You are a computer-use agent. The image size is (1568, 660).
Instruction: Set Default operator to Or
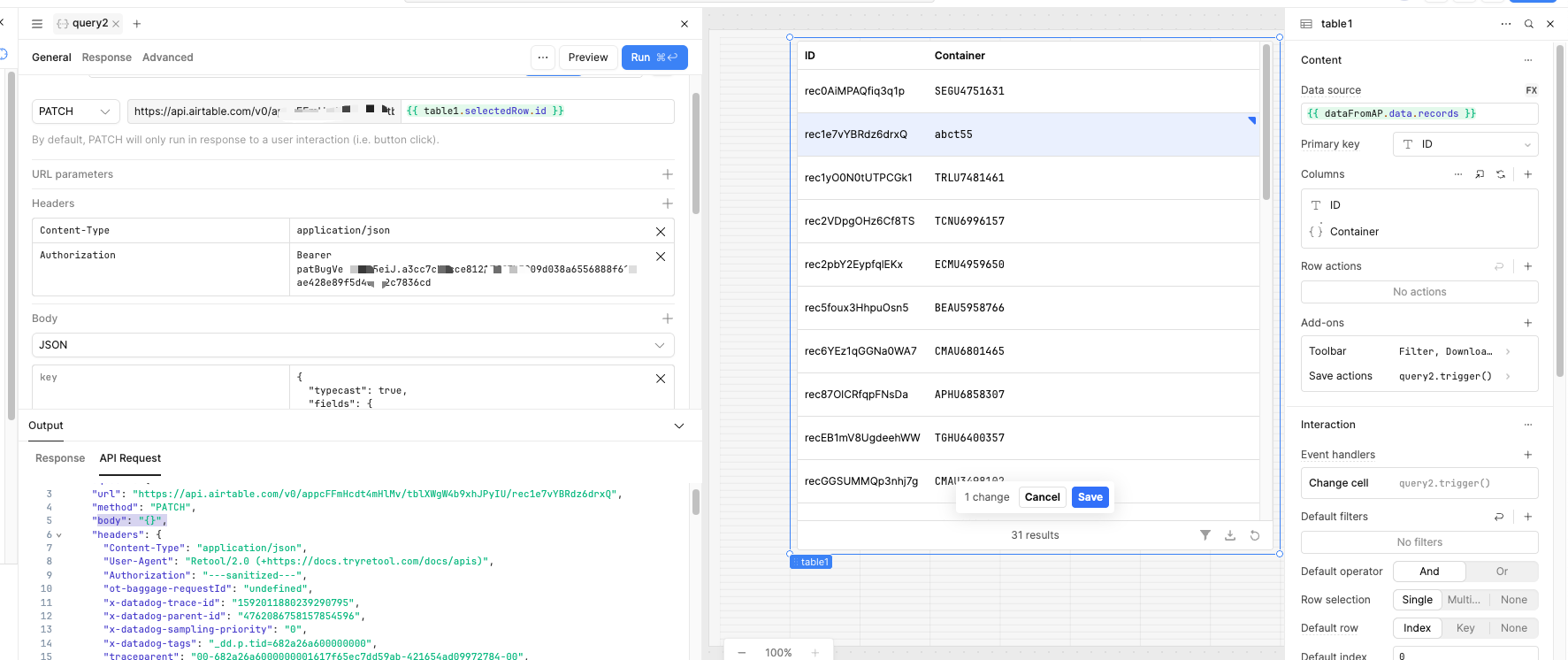click(1502, 572)
